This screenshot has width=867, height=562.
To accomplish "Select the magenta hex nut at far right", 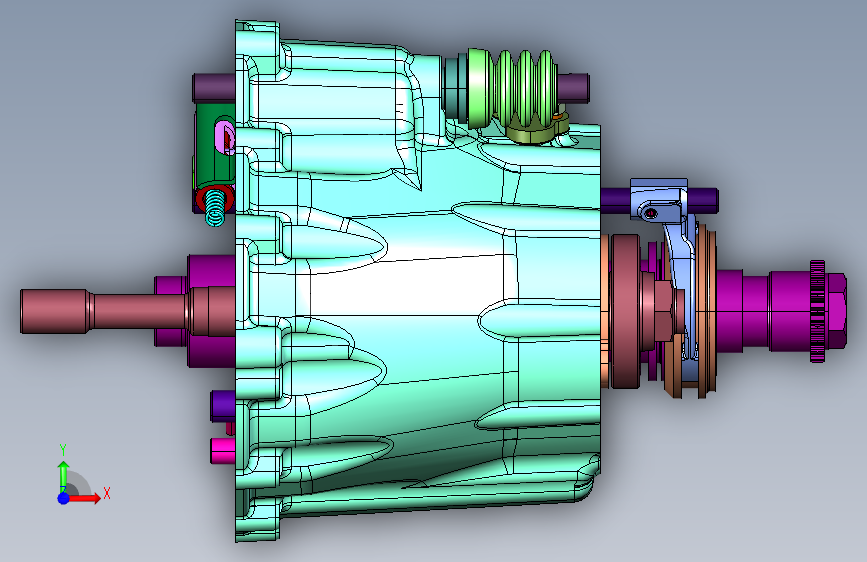I will pyautogui.click(x=835, y=311).
